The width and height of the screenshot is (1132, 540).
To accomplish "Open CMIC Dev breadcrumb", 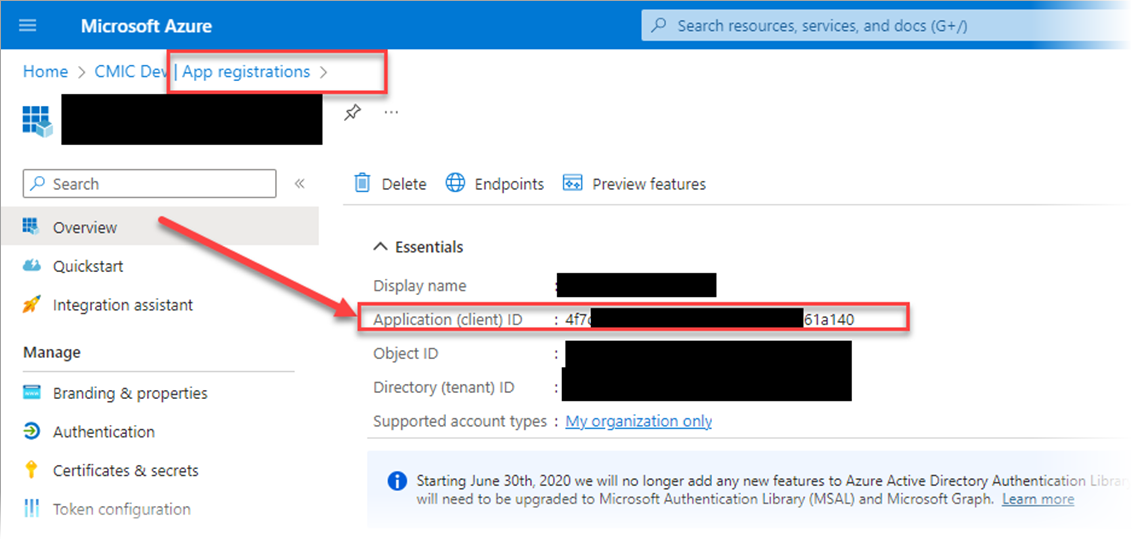I will click(x=131, y=71).
